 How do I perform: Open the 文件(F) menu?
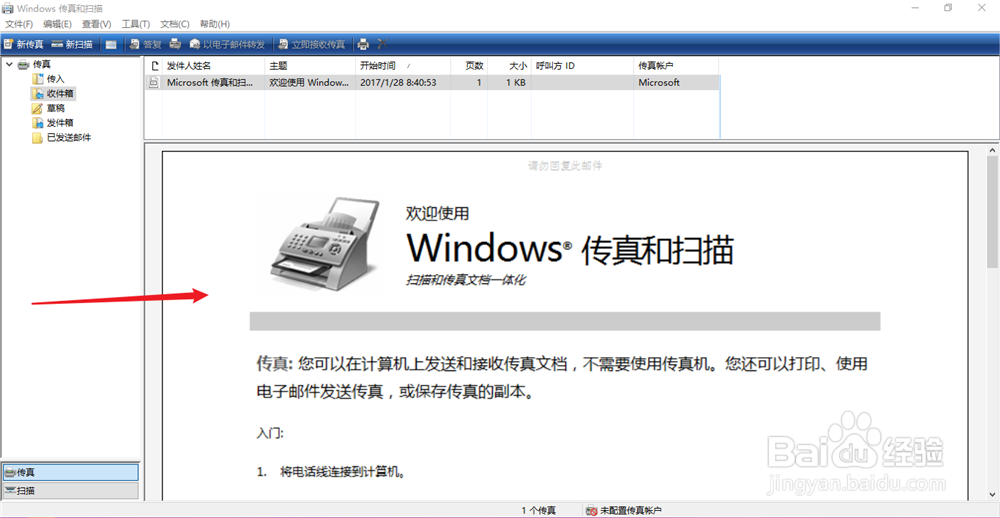click(19, 24)
